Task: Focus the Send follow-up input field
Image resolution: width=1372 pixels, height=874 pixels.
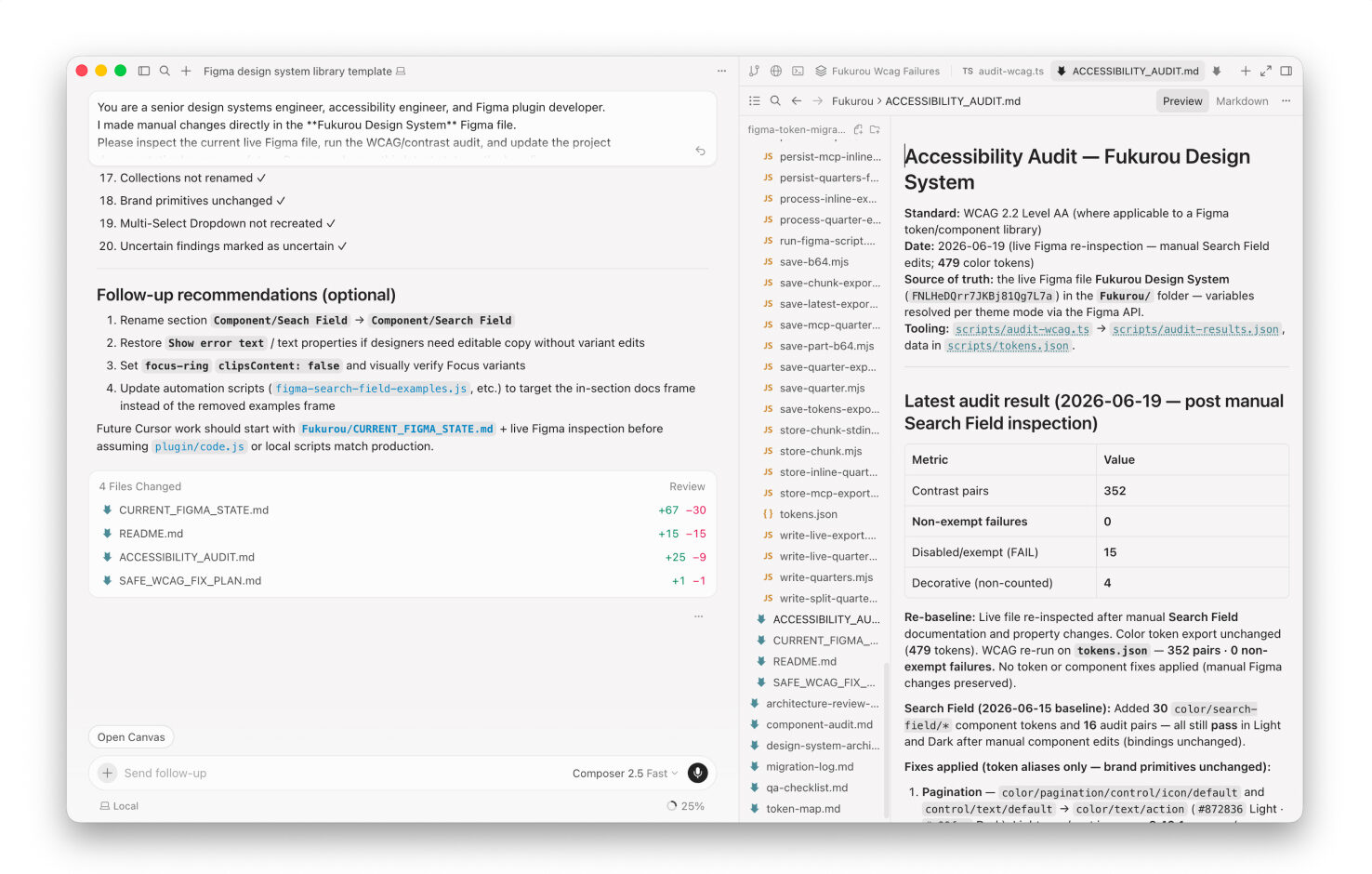Action: (x=344, y=774)
